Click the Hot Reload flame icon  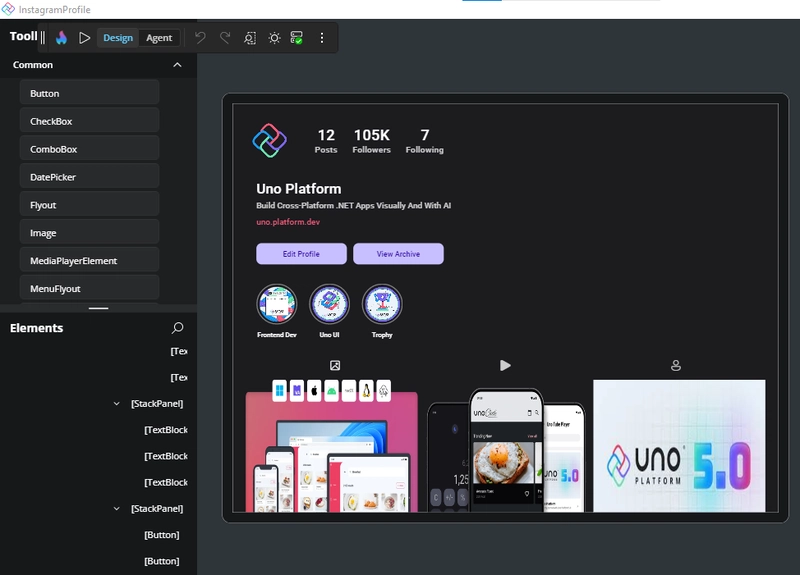tap(61, 38)
